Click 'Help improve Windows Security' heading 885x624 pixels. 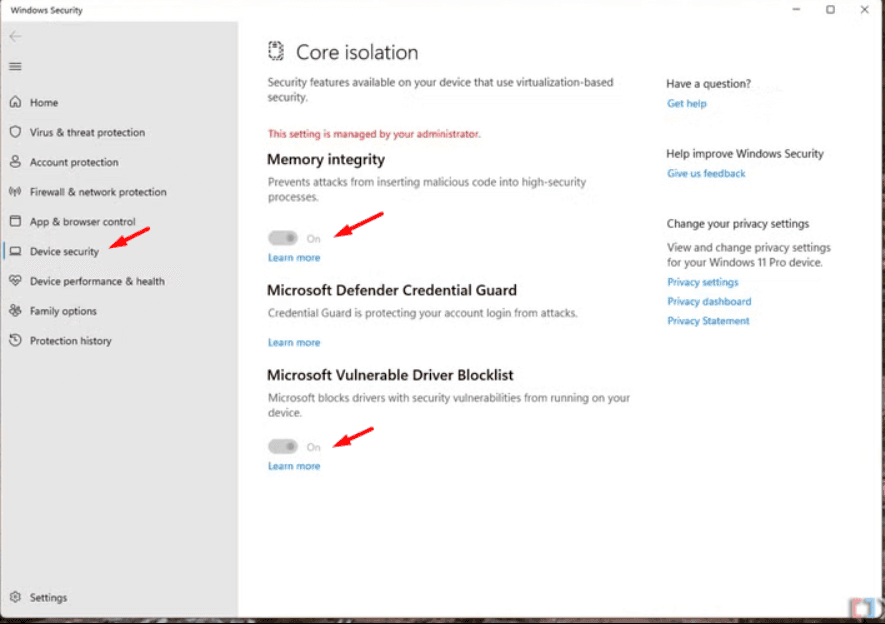coord(744,153)
